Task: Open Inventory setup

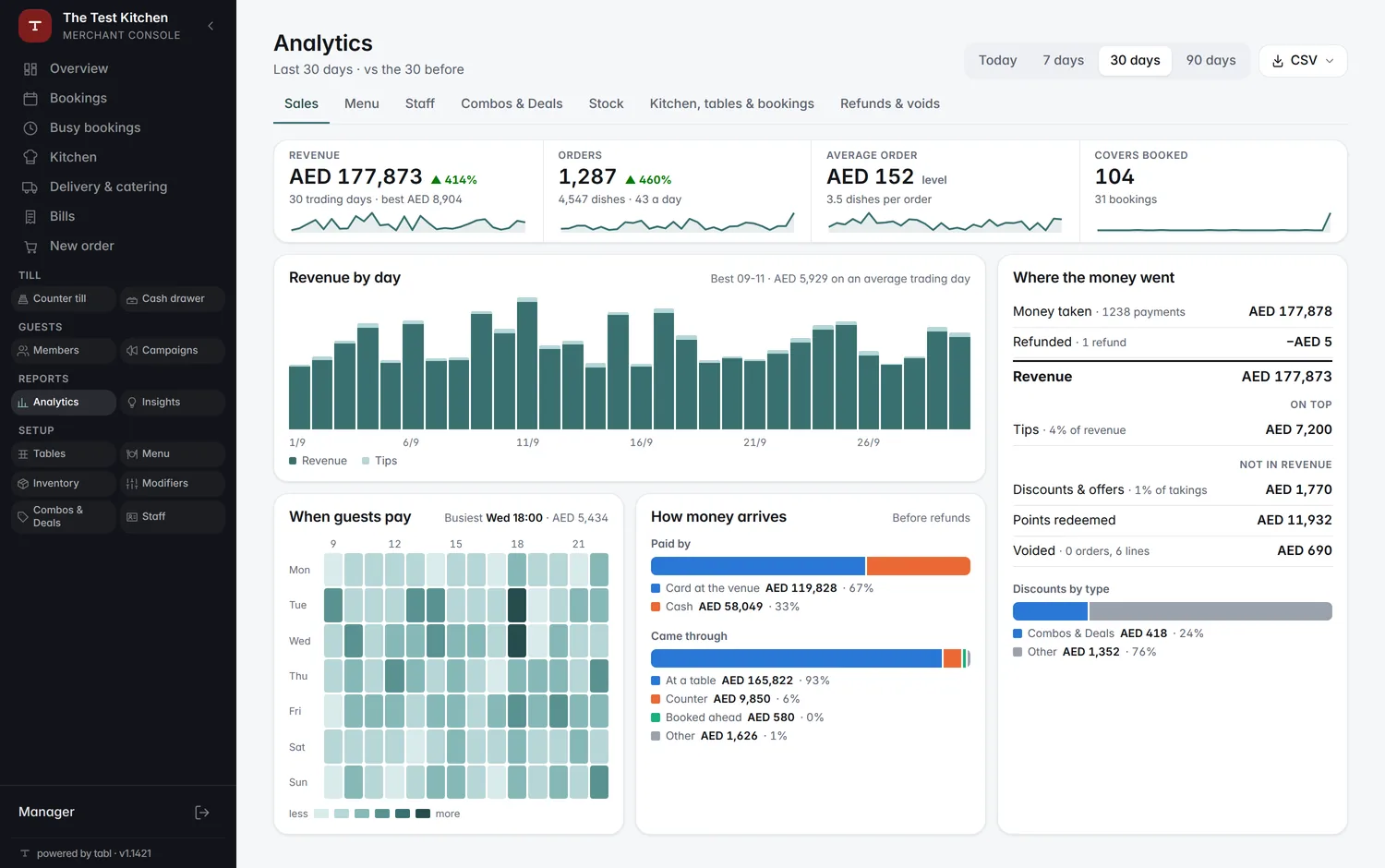Action: [64, 484]
